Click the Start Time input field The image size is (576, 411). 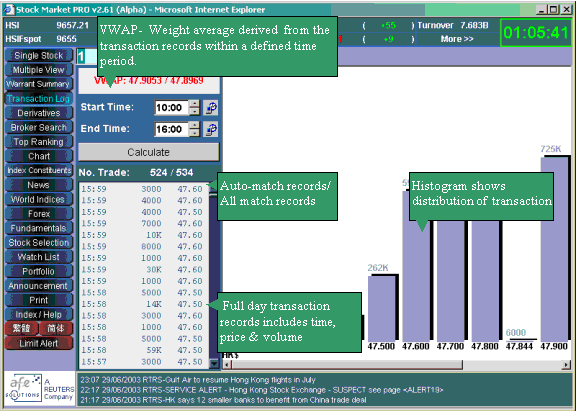click(172, 108)
